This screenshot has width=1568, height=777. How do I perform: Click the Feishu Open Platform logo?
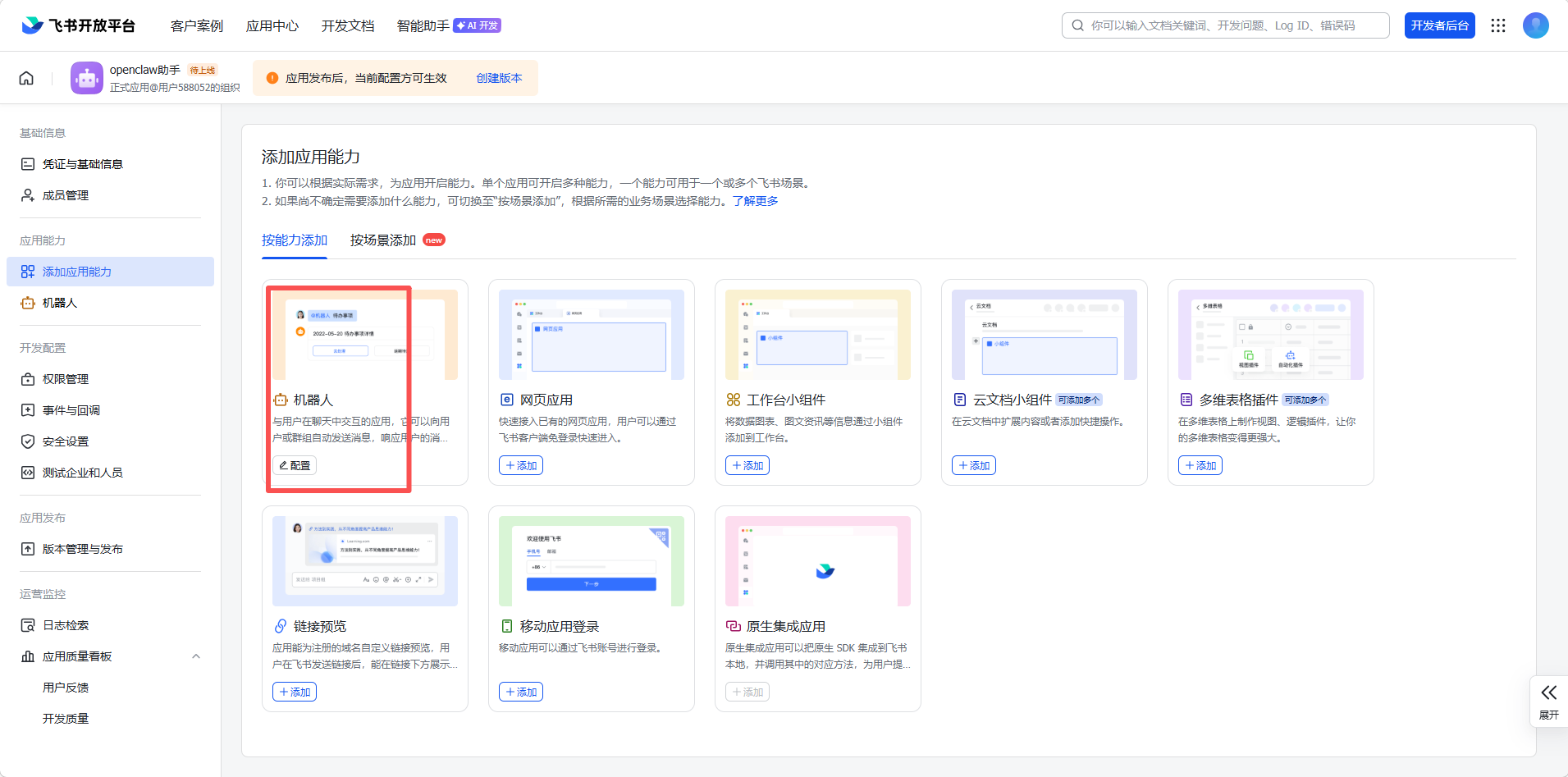(x=78, y=25)
